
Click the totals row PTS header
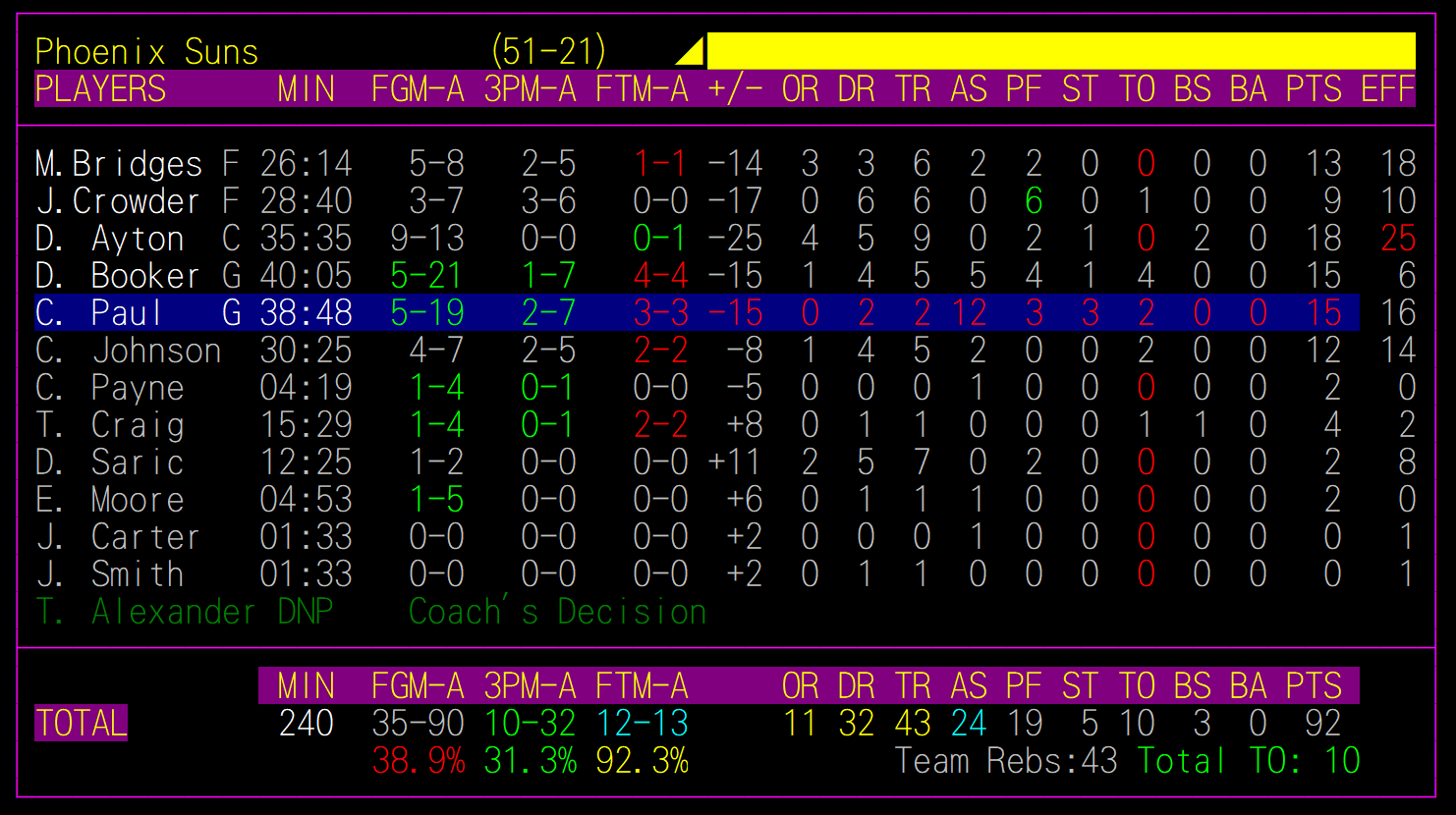[x=1314, y=686]
